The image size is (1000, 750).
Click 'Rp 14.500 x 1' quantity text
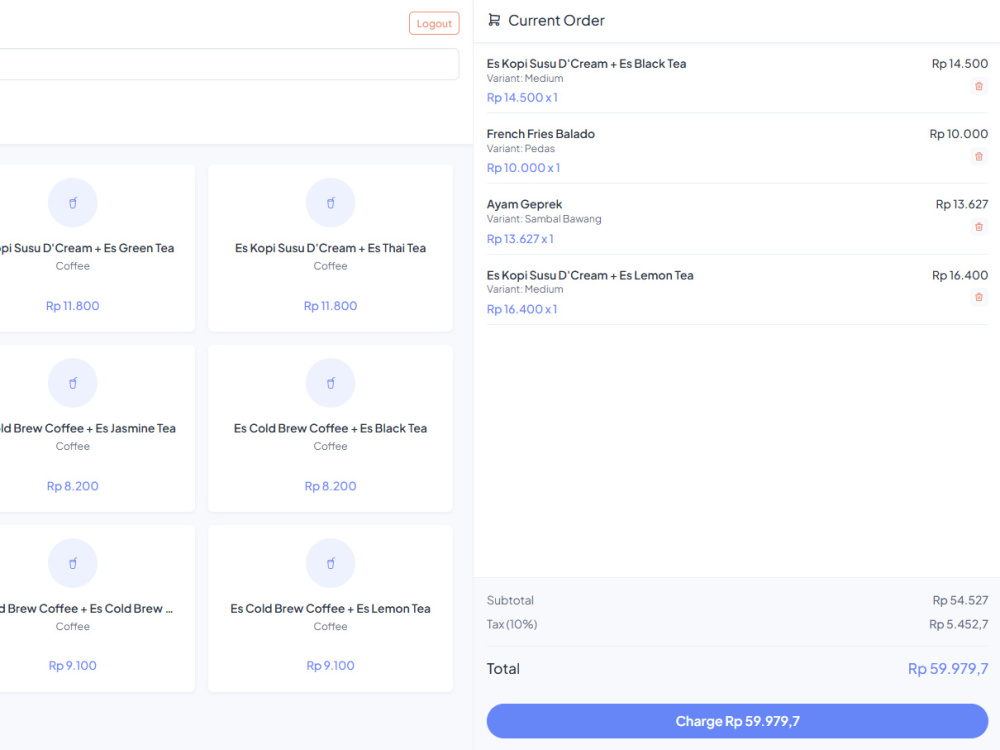[522, 98]
